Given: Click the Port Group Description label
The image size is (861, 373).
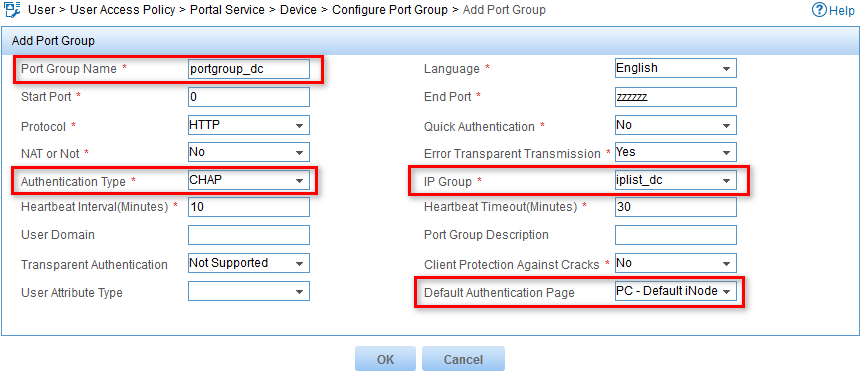Looking at the screenshot, I should [x=487, y=235].
